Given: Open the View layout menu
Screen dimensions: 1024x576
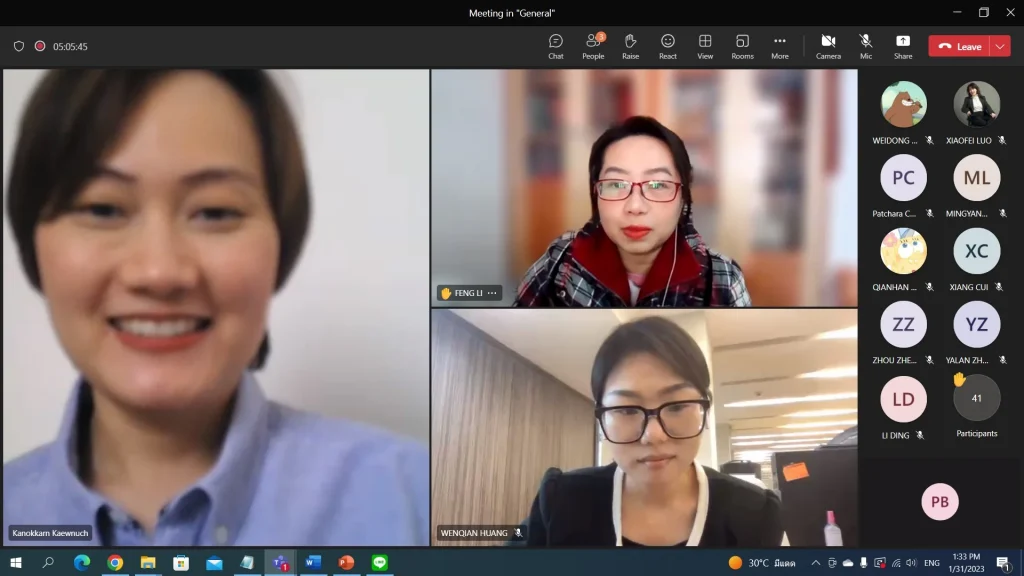Looking at the screenshot, I should [x=705, y=46].
